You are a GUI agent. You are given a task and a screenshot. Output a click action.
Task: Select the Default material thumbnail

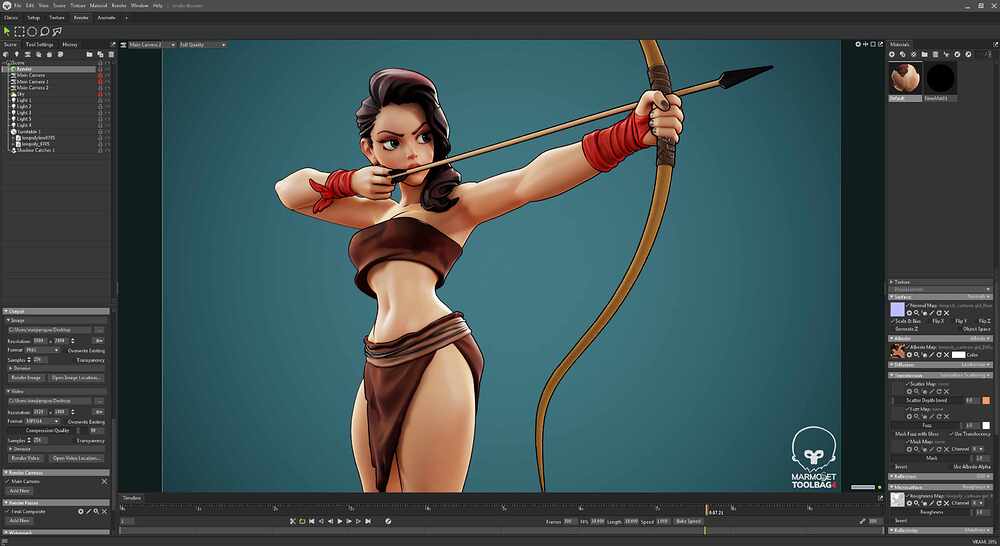click(905, 78)
